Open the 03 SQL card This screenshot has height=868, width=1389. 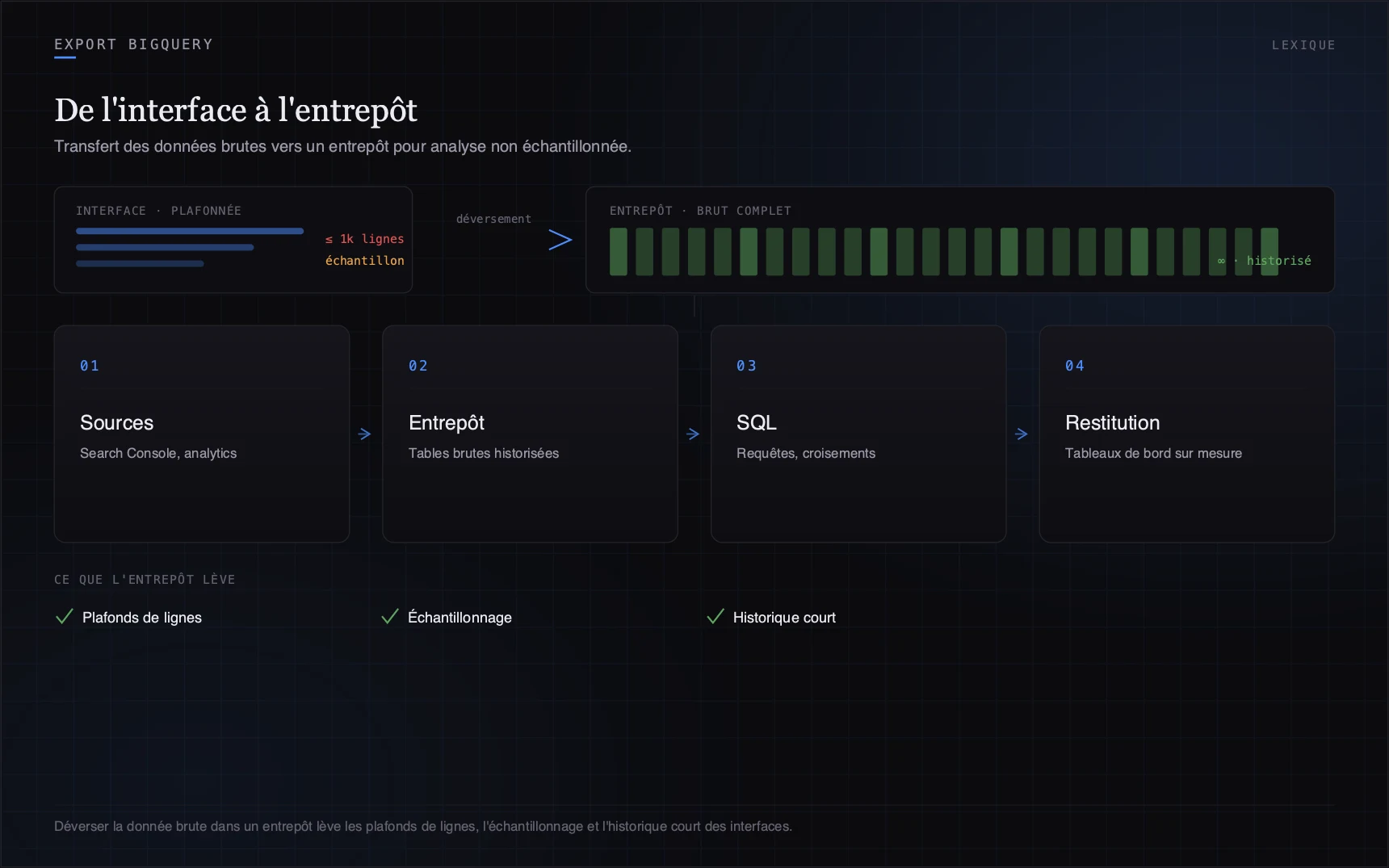pos(858,434)
